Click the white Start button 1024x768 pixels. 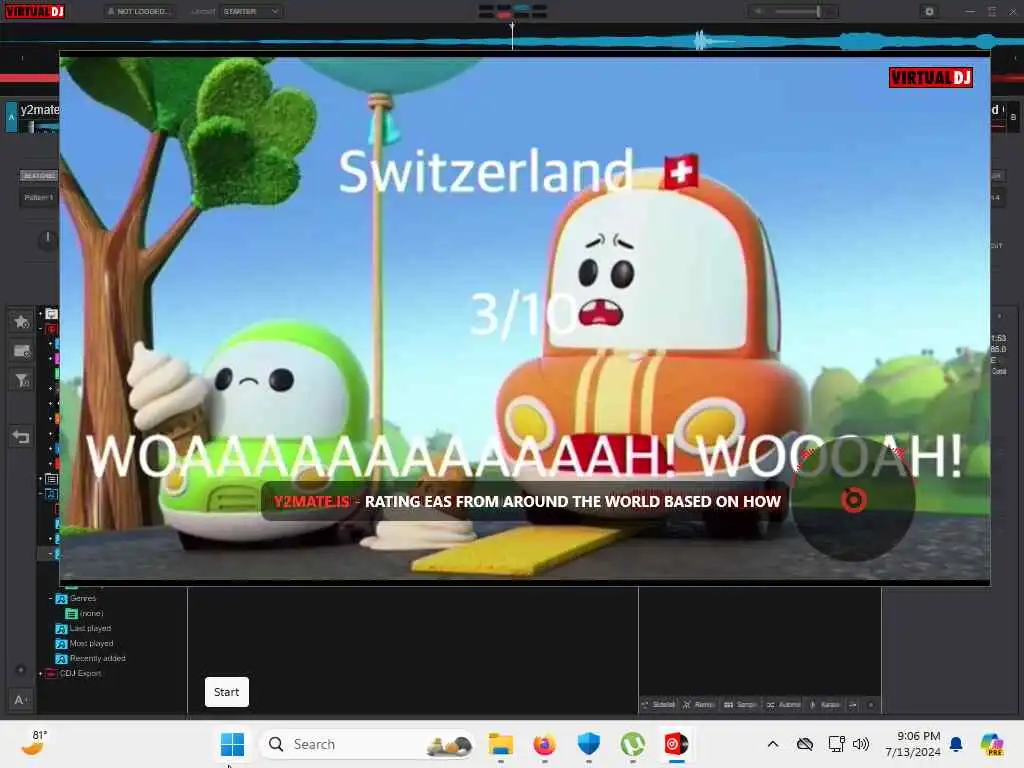coord(227,692)
